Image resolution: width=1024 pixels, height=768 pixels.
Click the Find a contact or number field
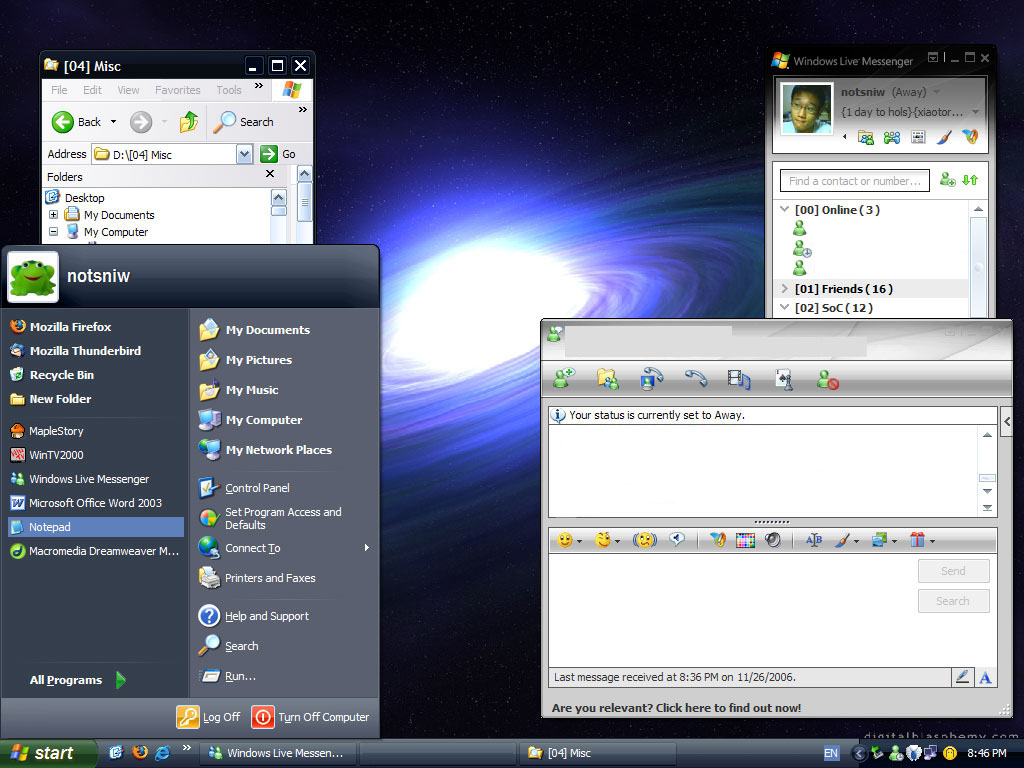(x=854, y=181)
